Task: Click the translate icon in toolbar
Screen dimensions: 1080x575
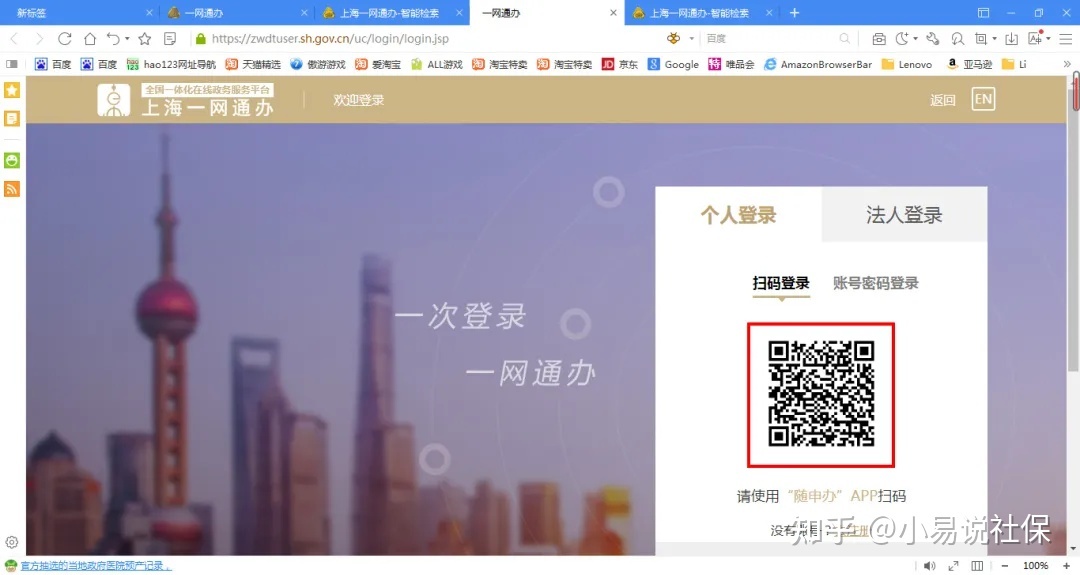Action: (x=1035, y=38)
